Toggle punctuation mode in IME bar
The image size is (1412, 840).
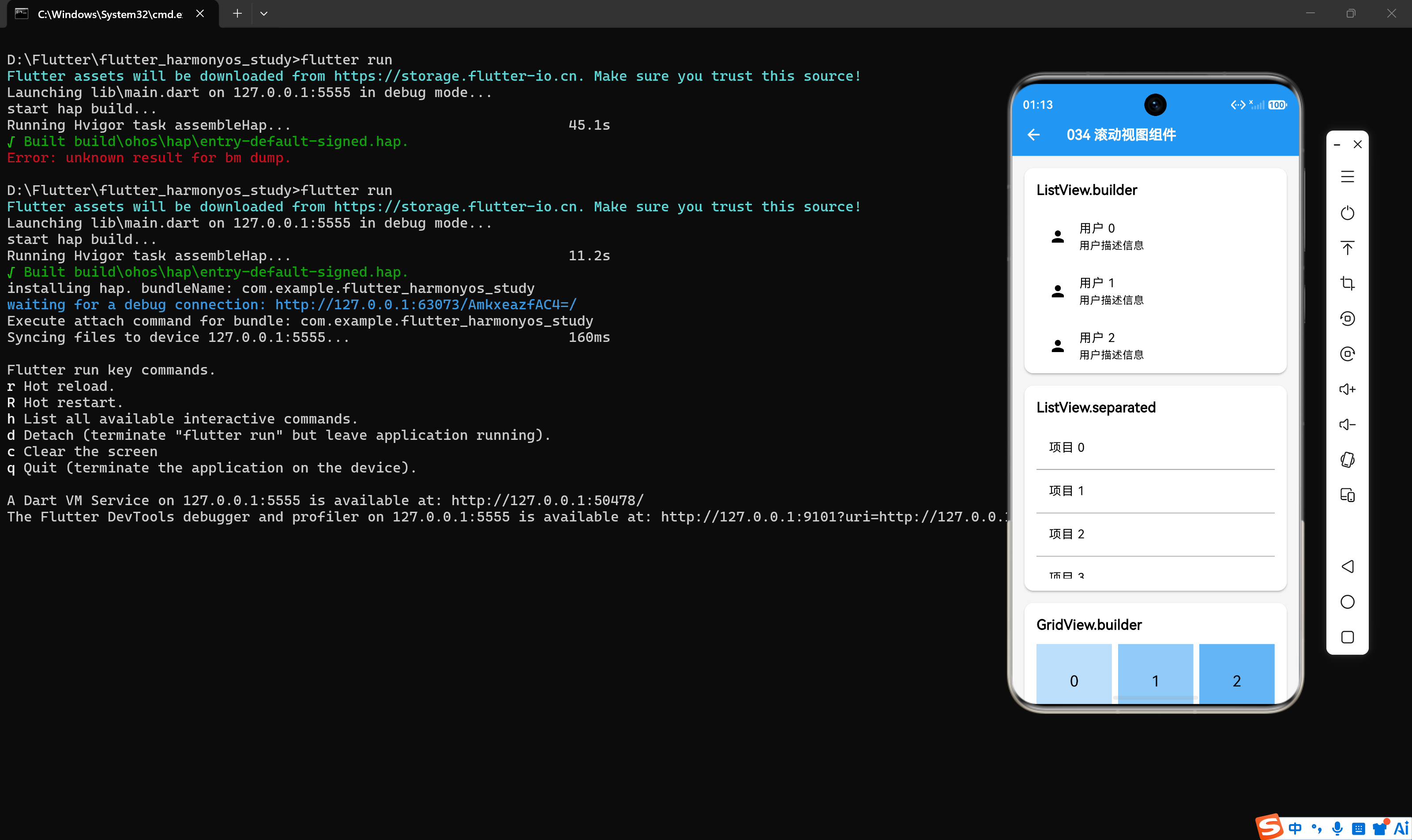tap(1316, 829)
